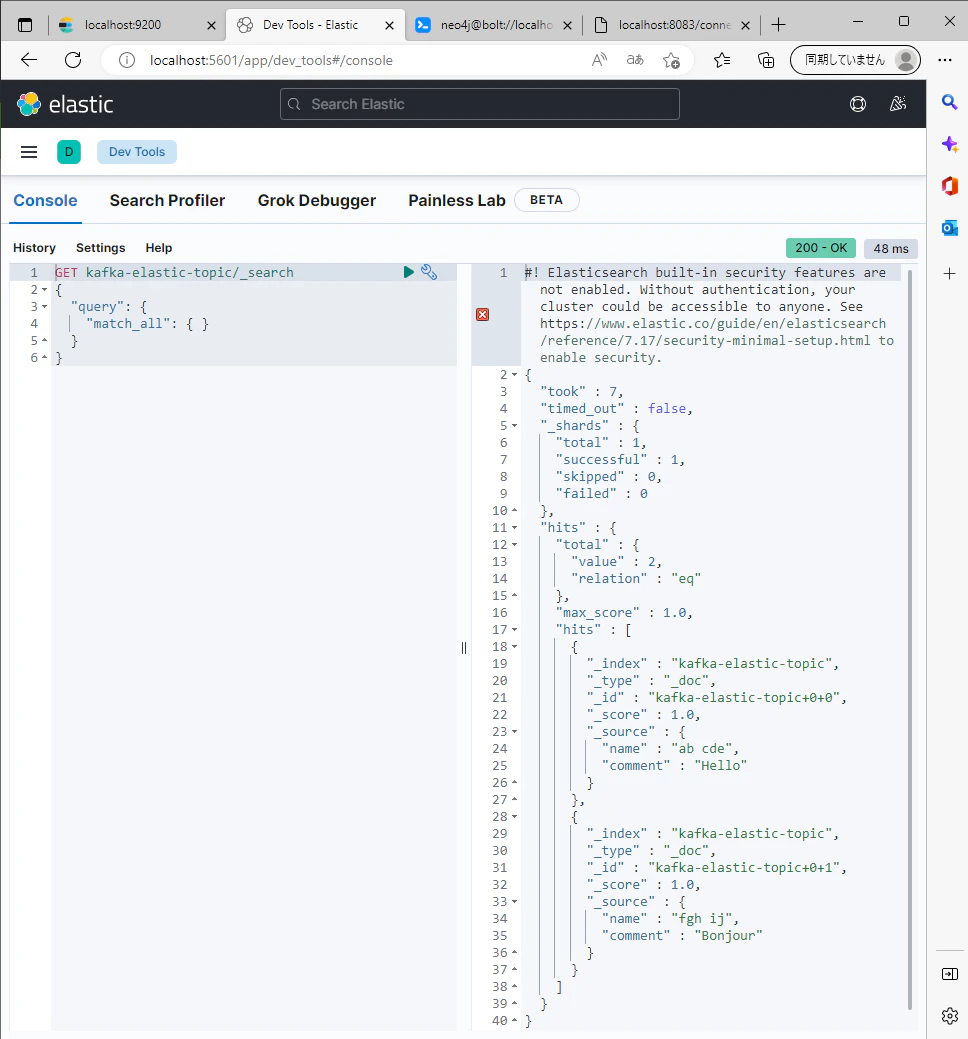Click the "comment" : "Bonjour" response line

(x=682, y=936)
